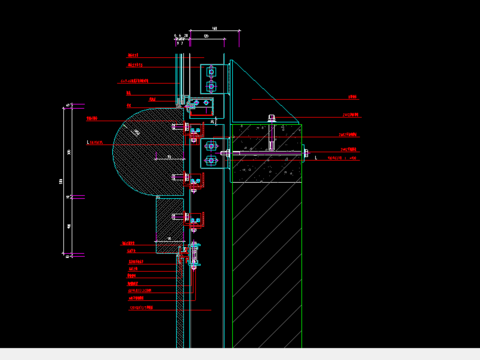Screen dimensions: 480x360
Task: Select the cyan bolt assembly below the small stone
Action: [x=194, y=256]
